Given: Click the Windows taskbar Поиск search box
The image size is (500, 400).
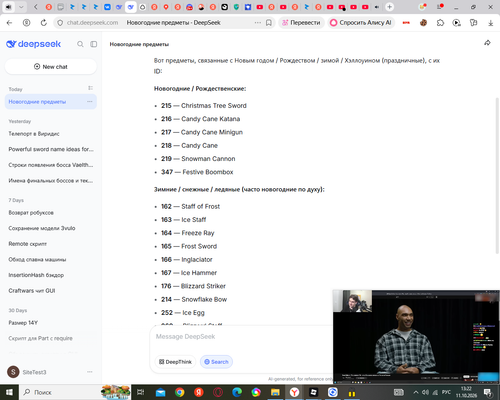Looking at the screenshot, I should pyautogui.click(x=60, y=392).
